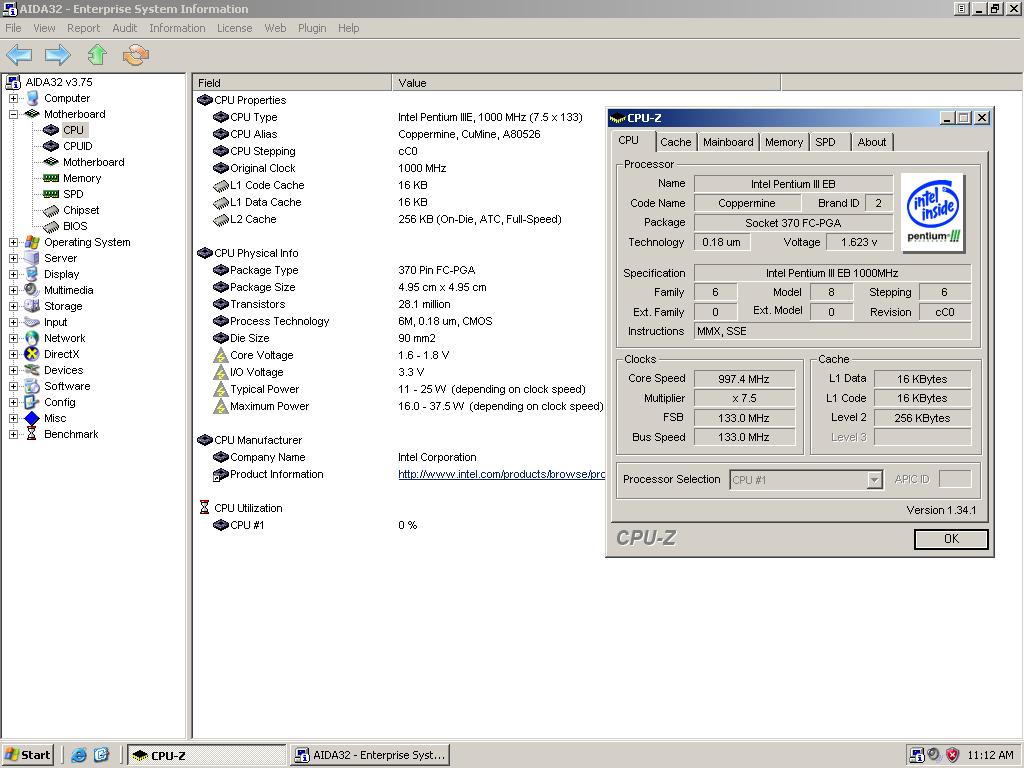Click the blue back arrow toolbar icon
The image size is (1024, 768).
point(19,55)
